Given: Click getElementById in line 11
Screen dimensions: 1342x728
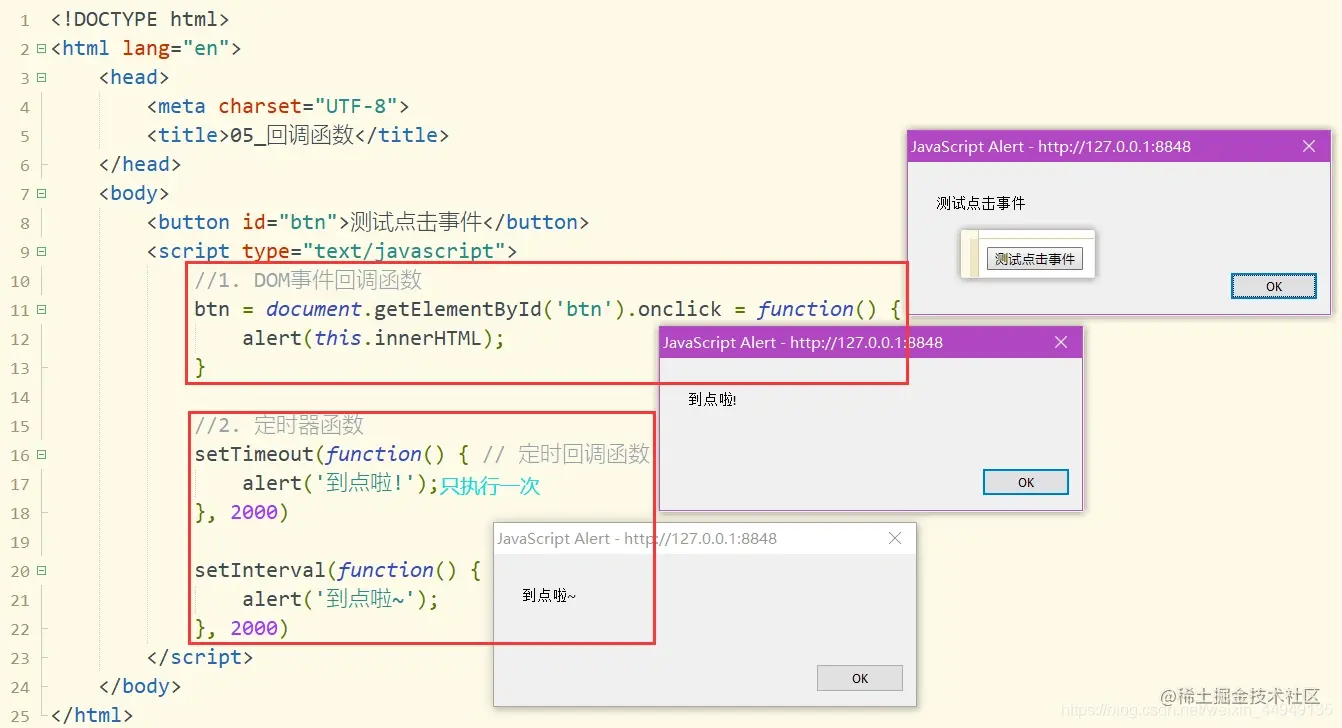Looking at the screenshot, I should point(459,309).
